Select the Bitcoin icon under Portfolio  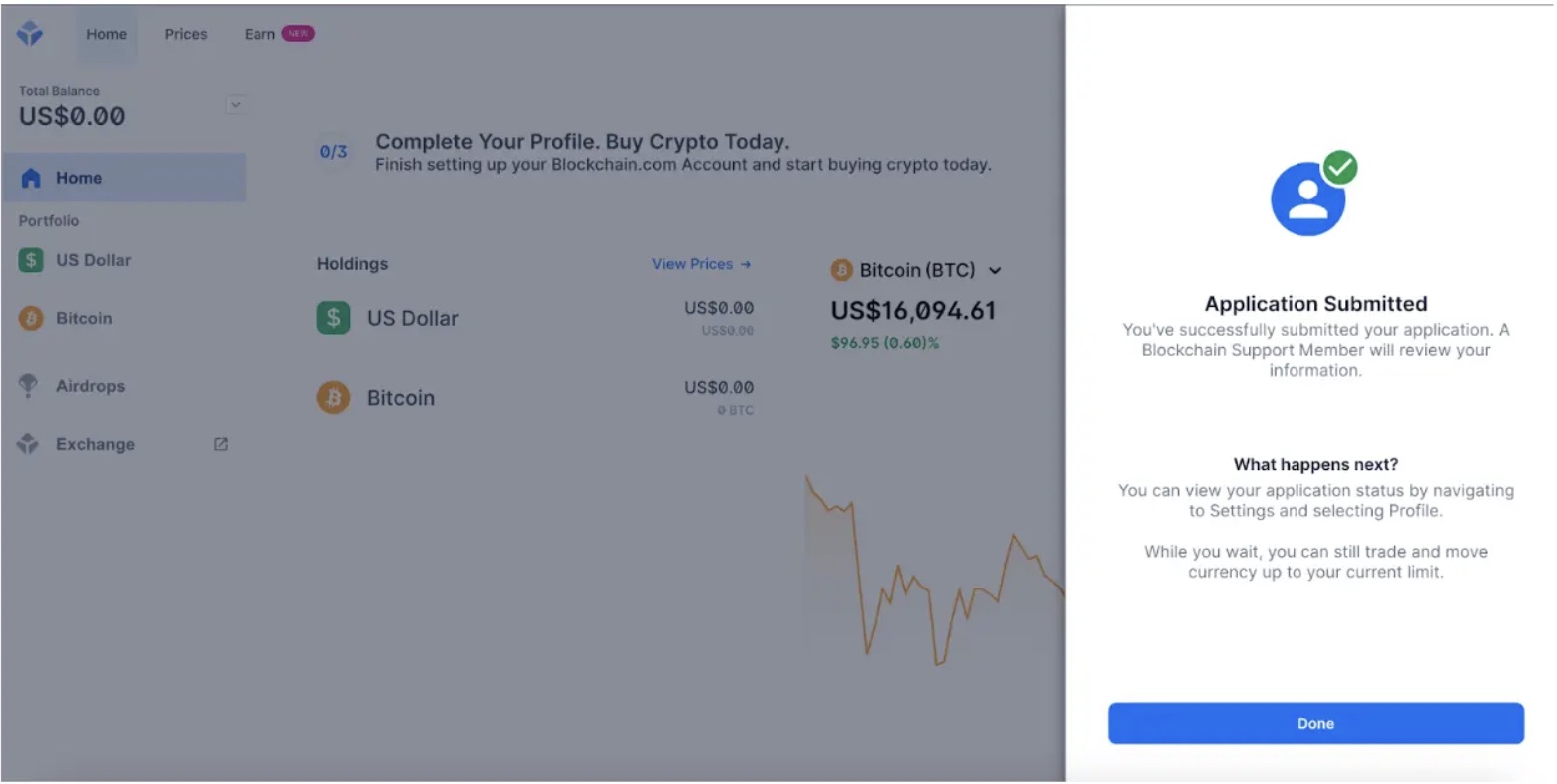point(31,318)
